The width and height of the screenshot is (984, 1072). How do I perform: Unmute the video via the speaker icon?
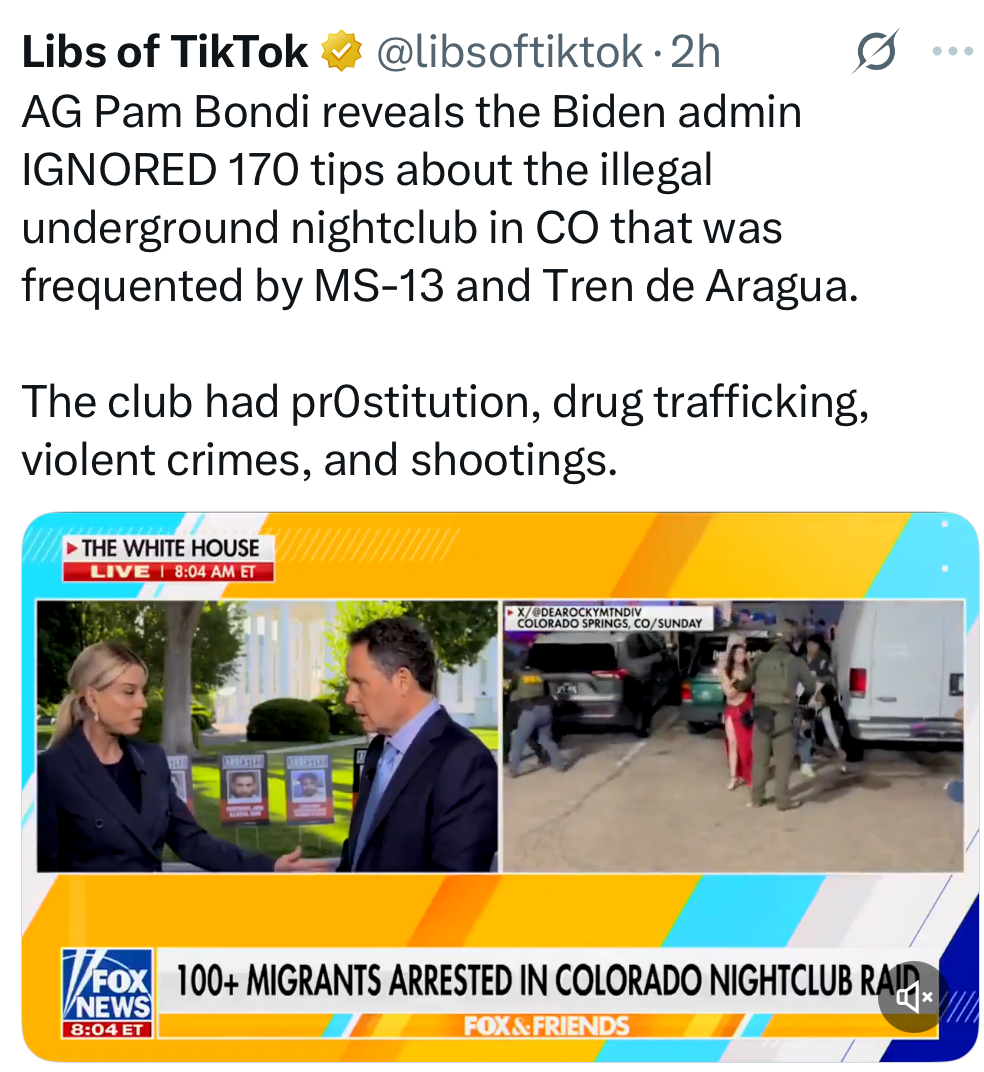click(x=914, y=997)
